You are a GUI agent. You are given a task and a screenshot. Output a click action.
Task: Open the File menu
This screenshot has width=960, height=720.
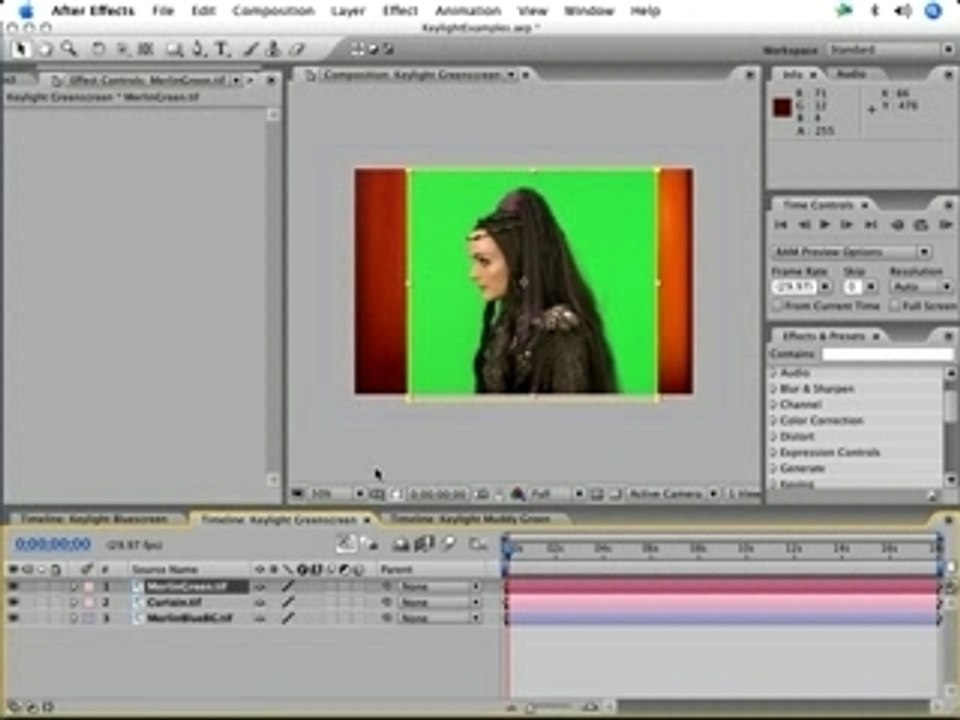coord(163,10)
